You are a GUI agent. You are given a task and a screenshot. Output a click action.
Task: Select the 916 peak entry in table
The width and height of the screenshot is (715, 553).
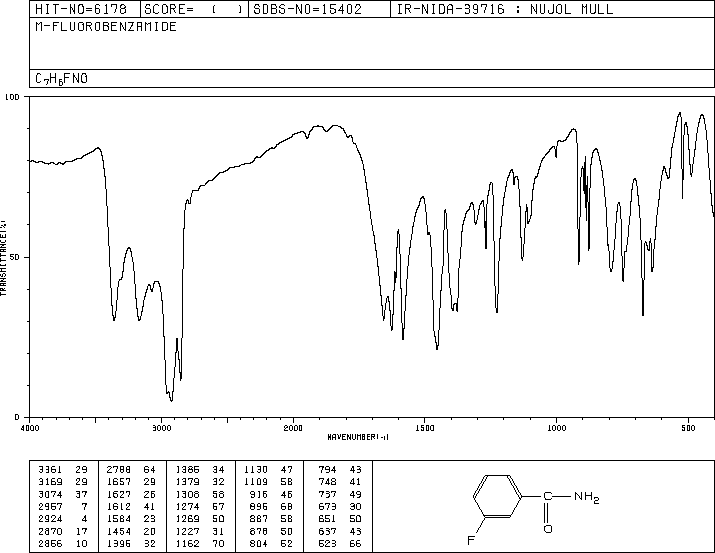pos(272,494)
